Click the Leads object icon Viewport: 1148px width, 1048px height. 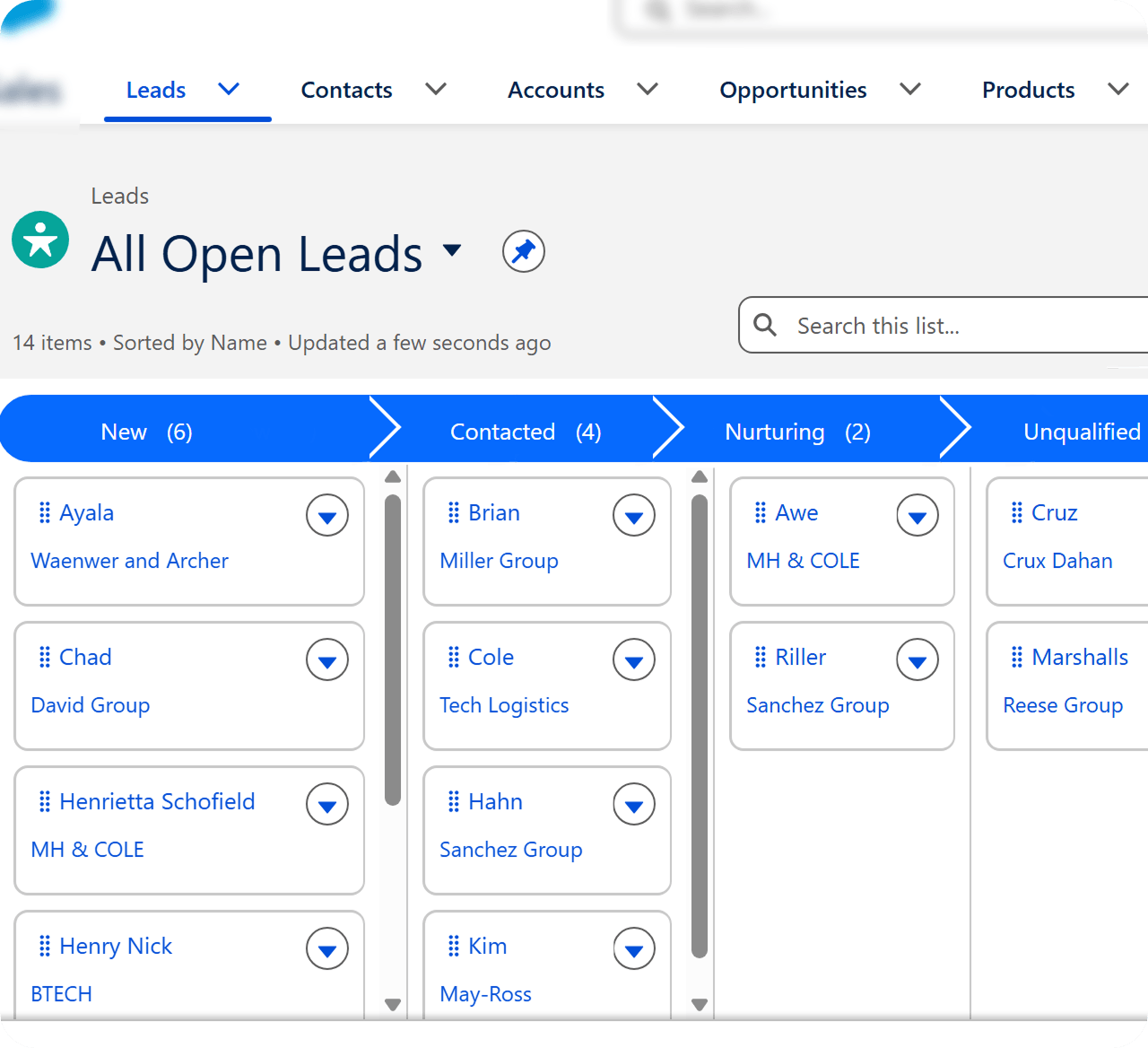pyautogui.click(x=40, y=240)
